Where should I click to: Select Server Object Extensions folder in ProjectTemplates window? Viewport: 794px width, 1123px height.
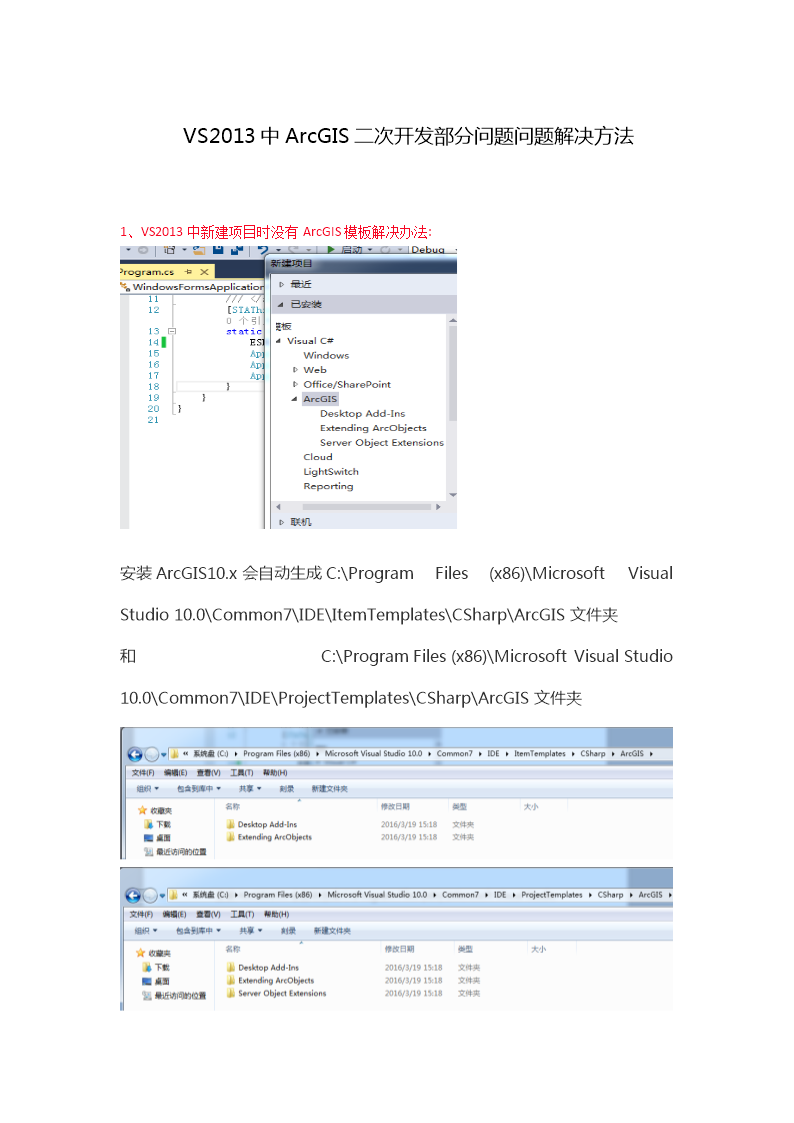(277, 993)
